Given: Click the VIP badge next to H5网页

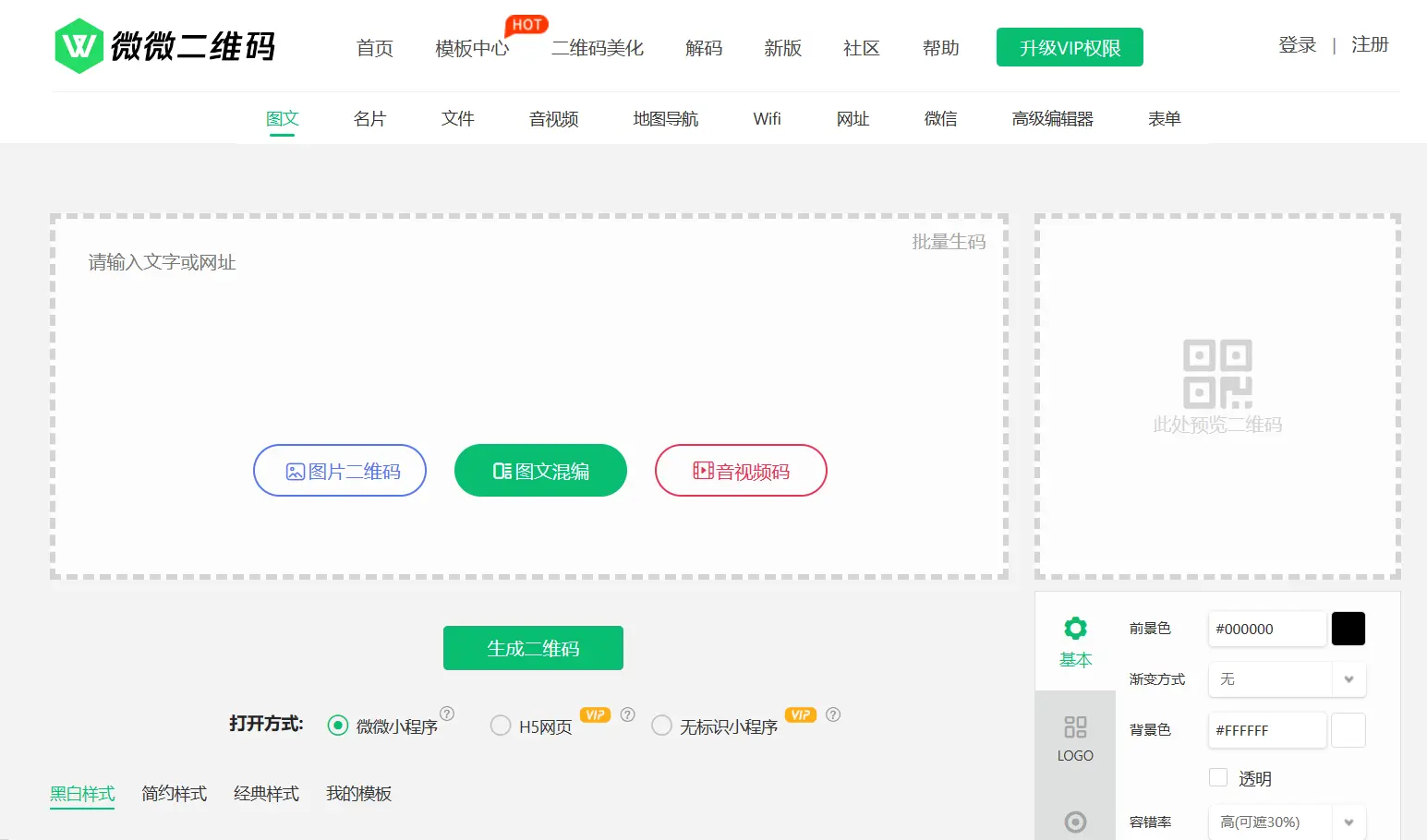Looking at the screenshot, I should (x=595, y=714).
